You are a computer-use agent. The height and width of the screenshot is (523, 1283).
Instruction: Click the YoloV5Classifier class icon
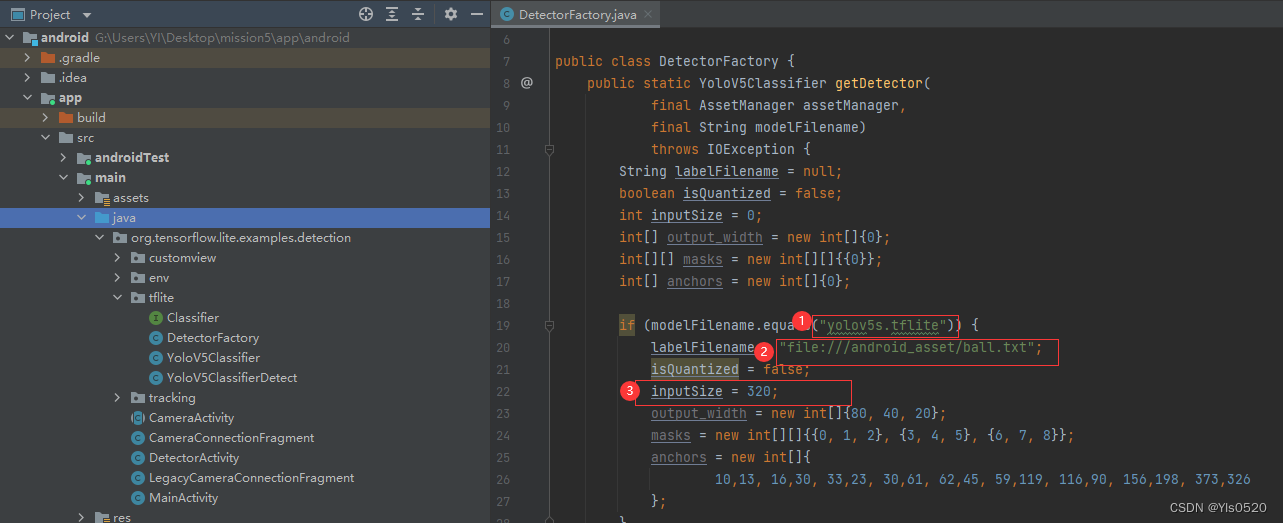pos(156,358)
